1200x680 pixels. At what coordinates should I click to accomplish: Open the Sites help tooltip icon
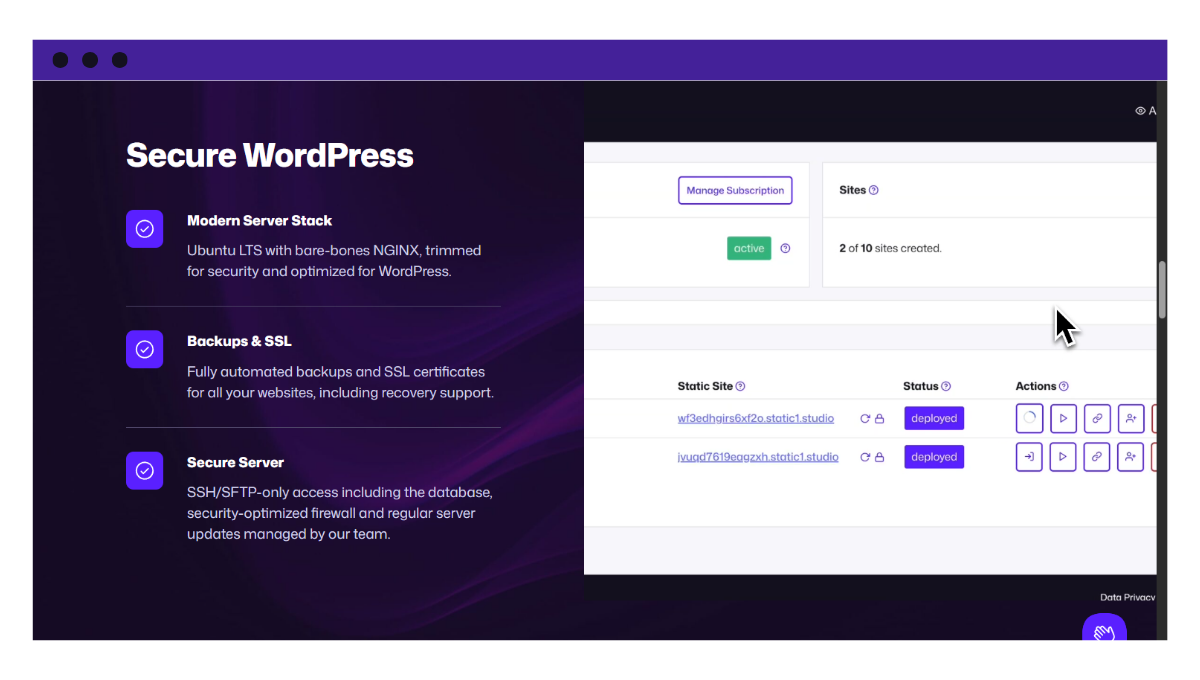point(875,189)
